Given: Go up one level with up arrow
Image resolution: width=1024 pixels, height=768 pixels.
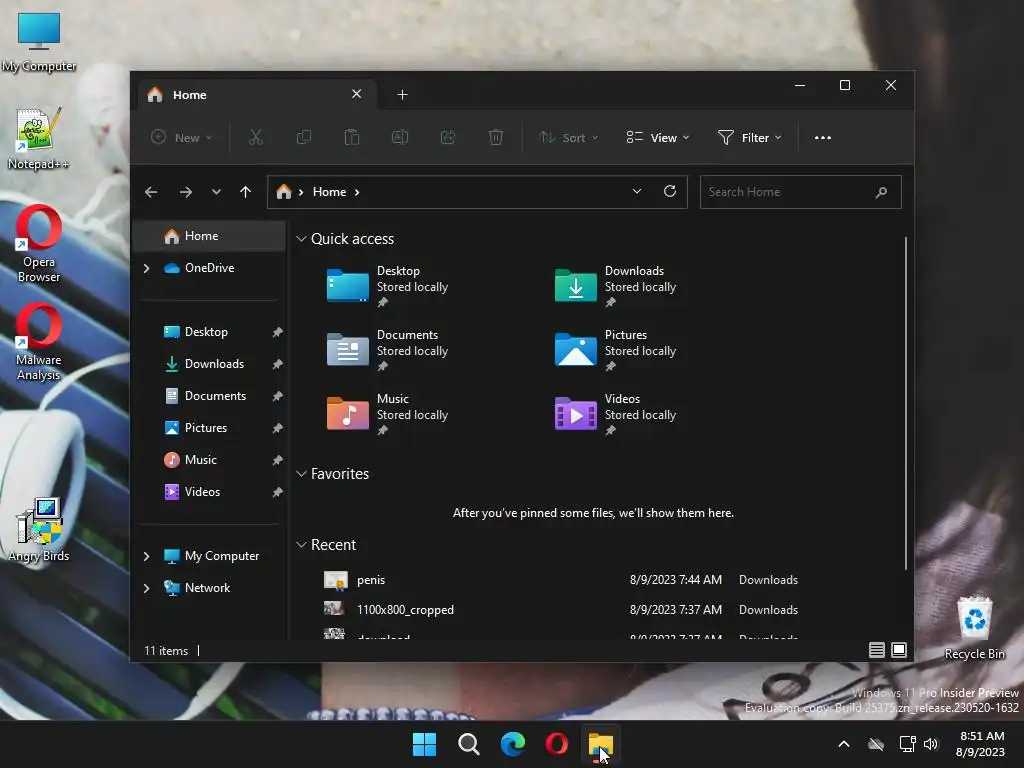Looking at the screenshot, I should click(246, 192).
